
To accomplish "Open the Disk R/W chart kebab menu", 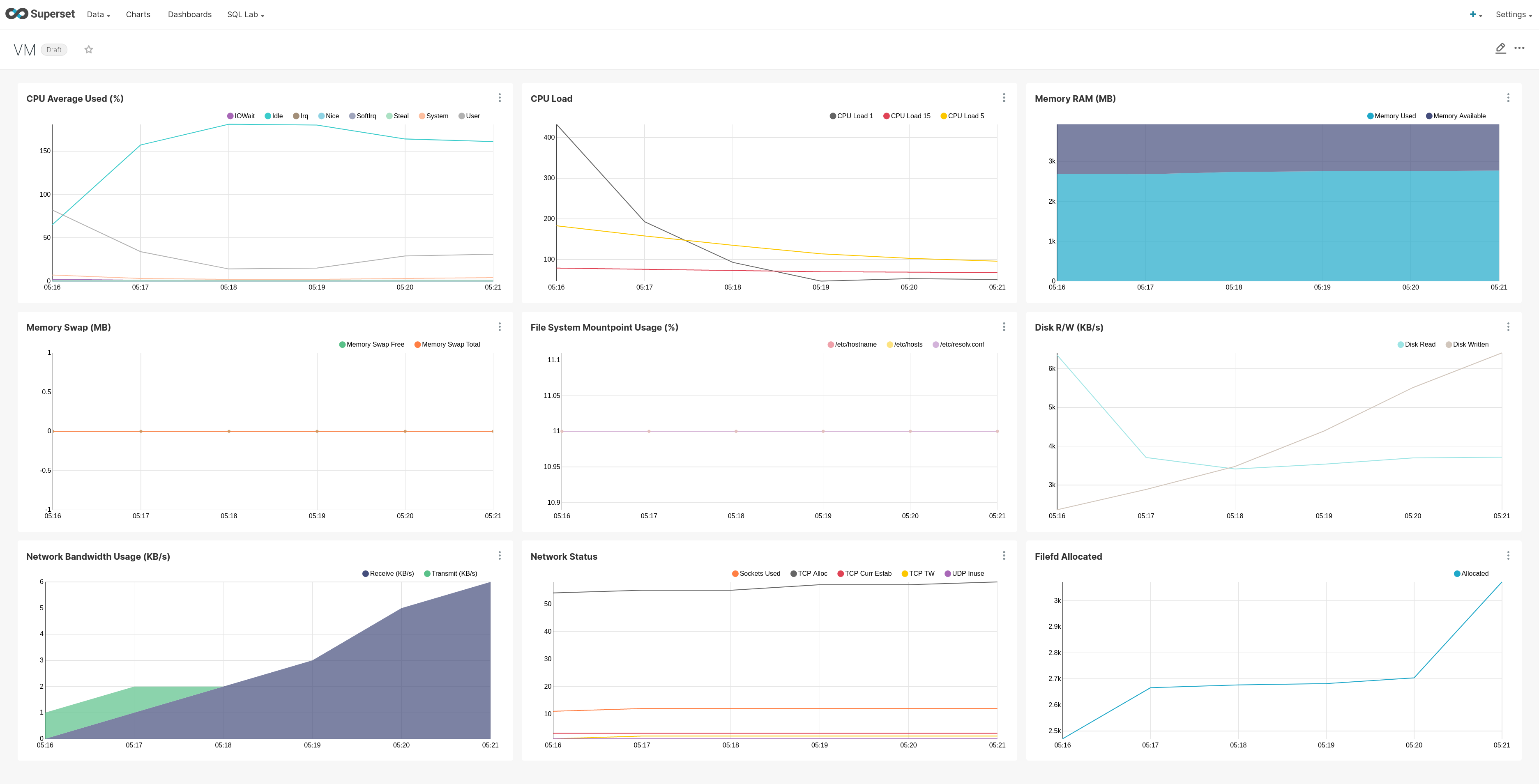I will click(x=1509, y=326).
